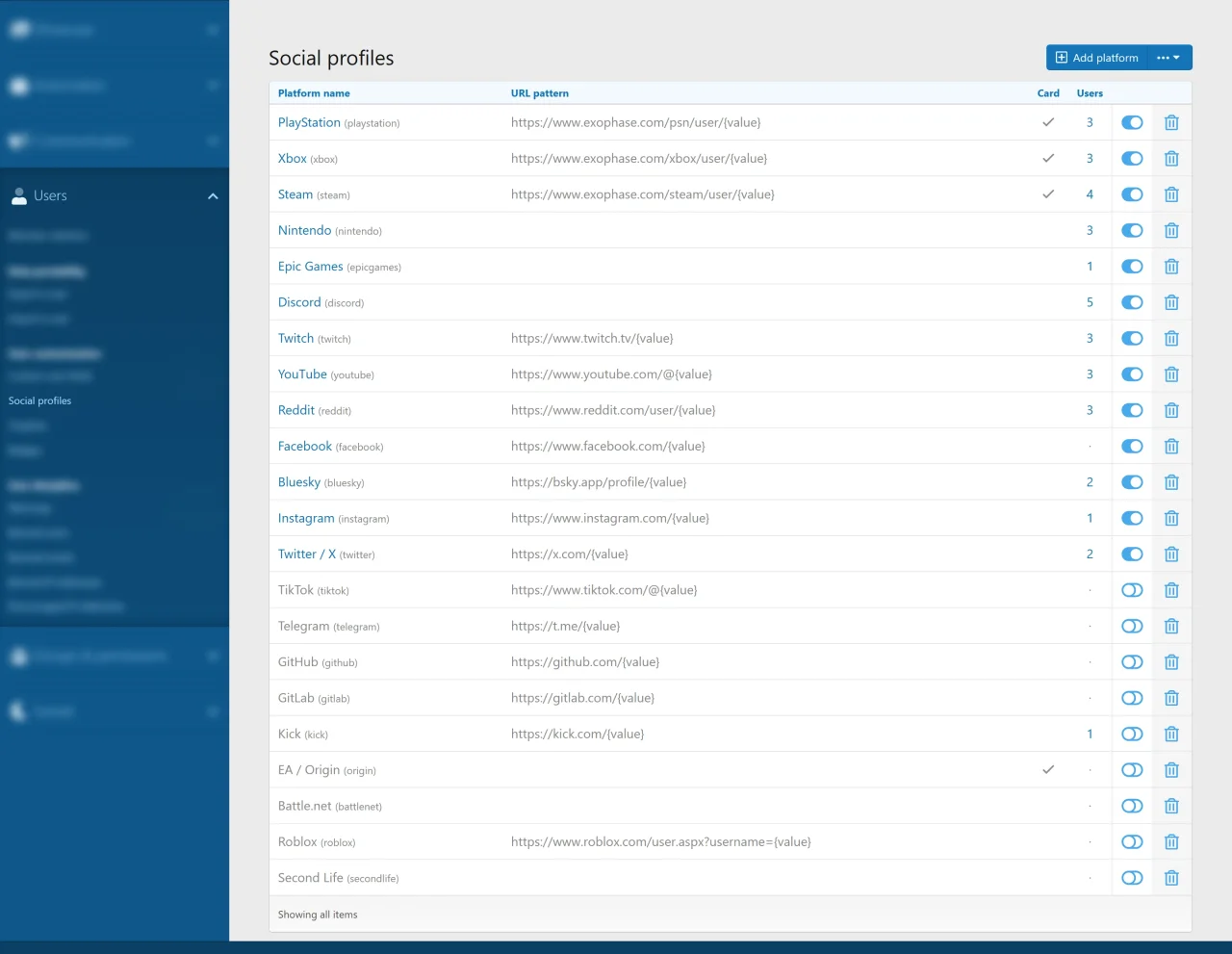
Task: Delete the Reddit platform
Action: click(1171, 410)
